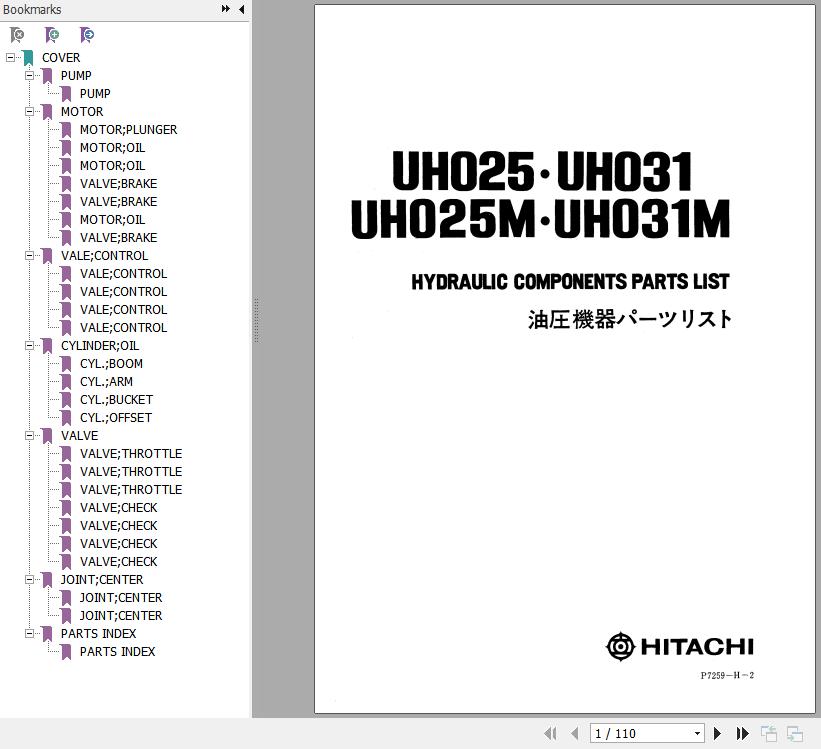Open the child PARTS INDEX bookmark
The height and width of the screenshot is (749, 821).
pos(117,652)
